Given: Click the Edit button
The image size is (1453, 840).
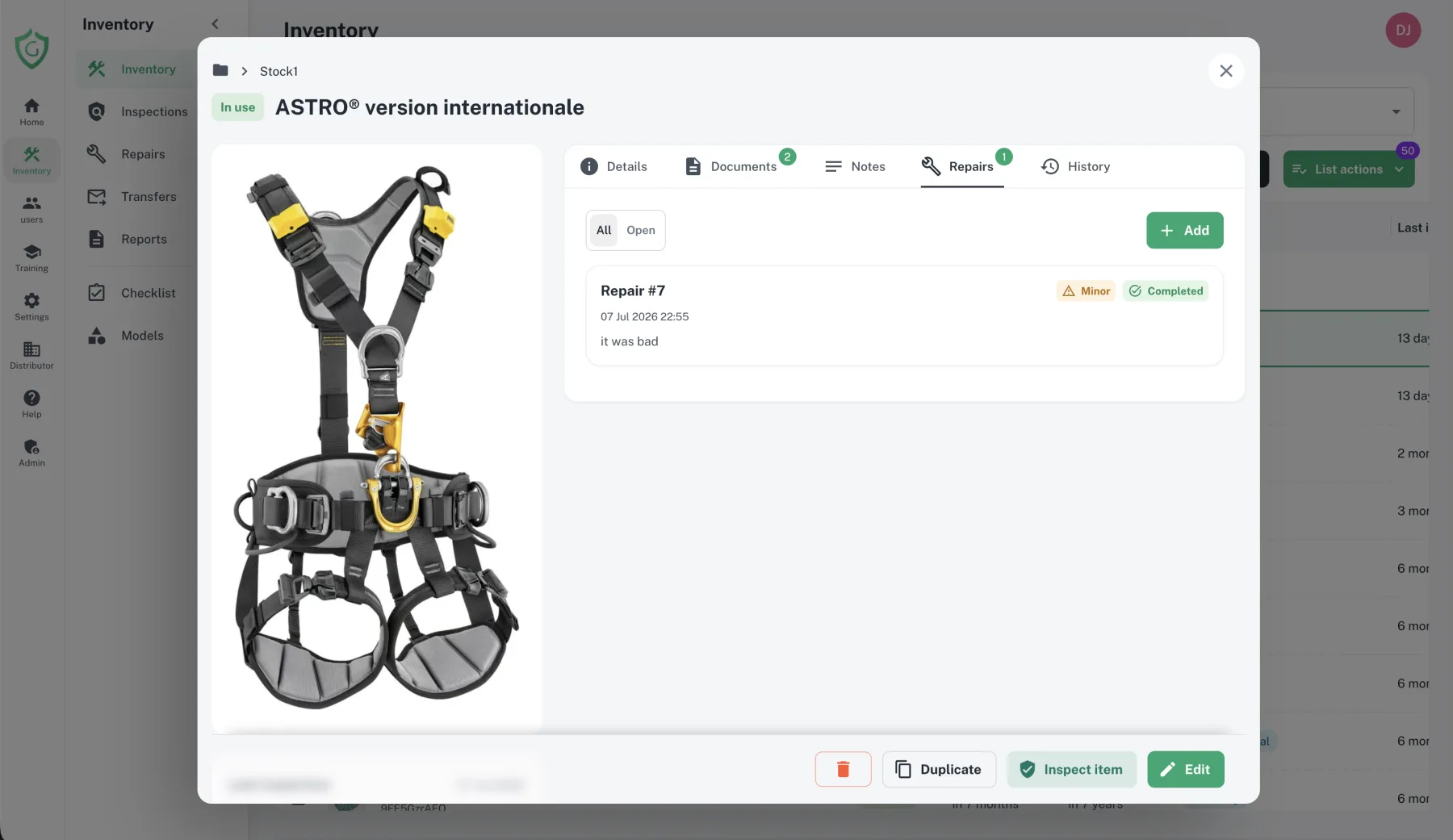Looking at the screenshot, I should (1185, 769).
